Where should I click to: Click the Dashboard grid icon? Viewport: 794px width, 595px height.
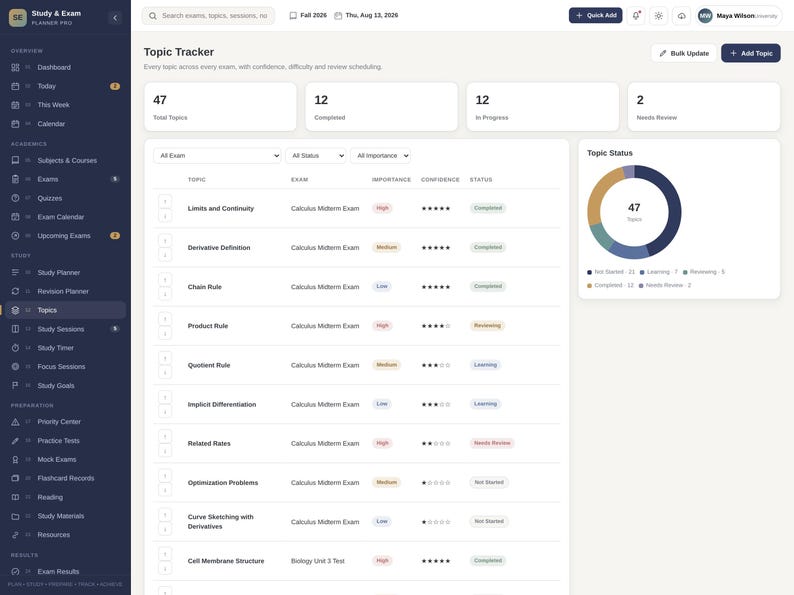point(15,67)
